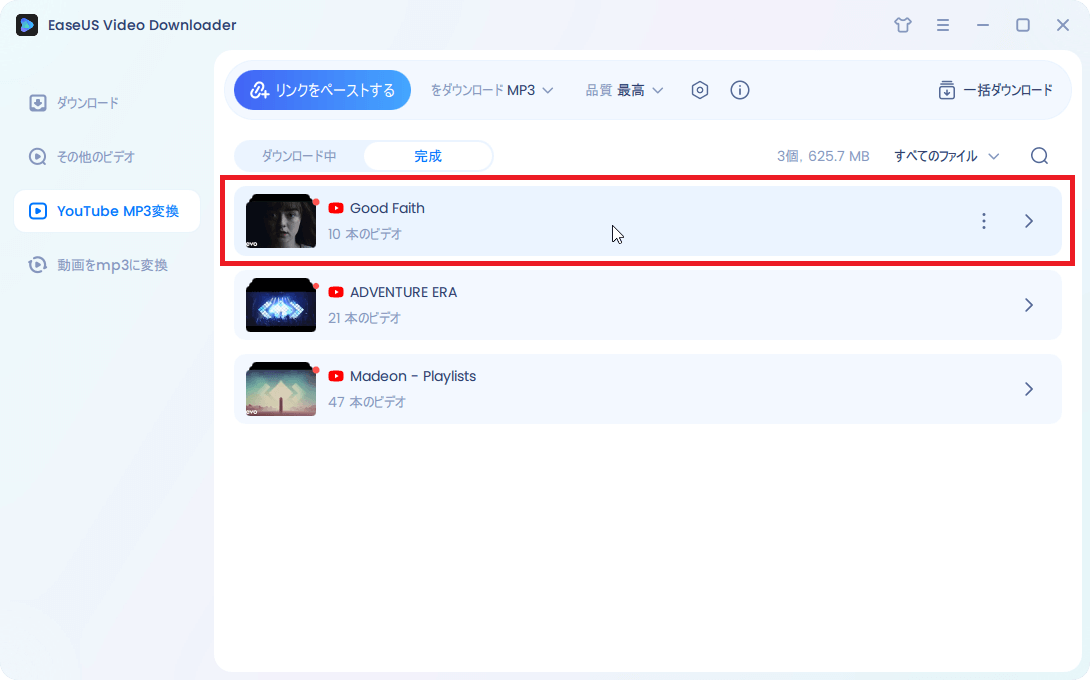
Task: Switch to the ダウンロード中 tab
Action: 299,156
